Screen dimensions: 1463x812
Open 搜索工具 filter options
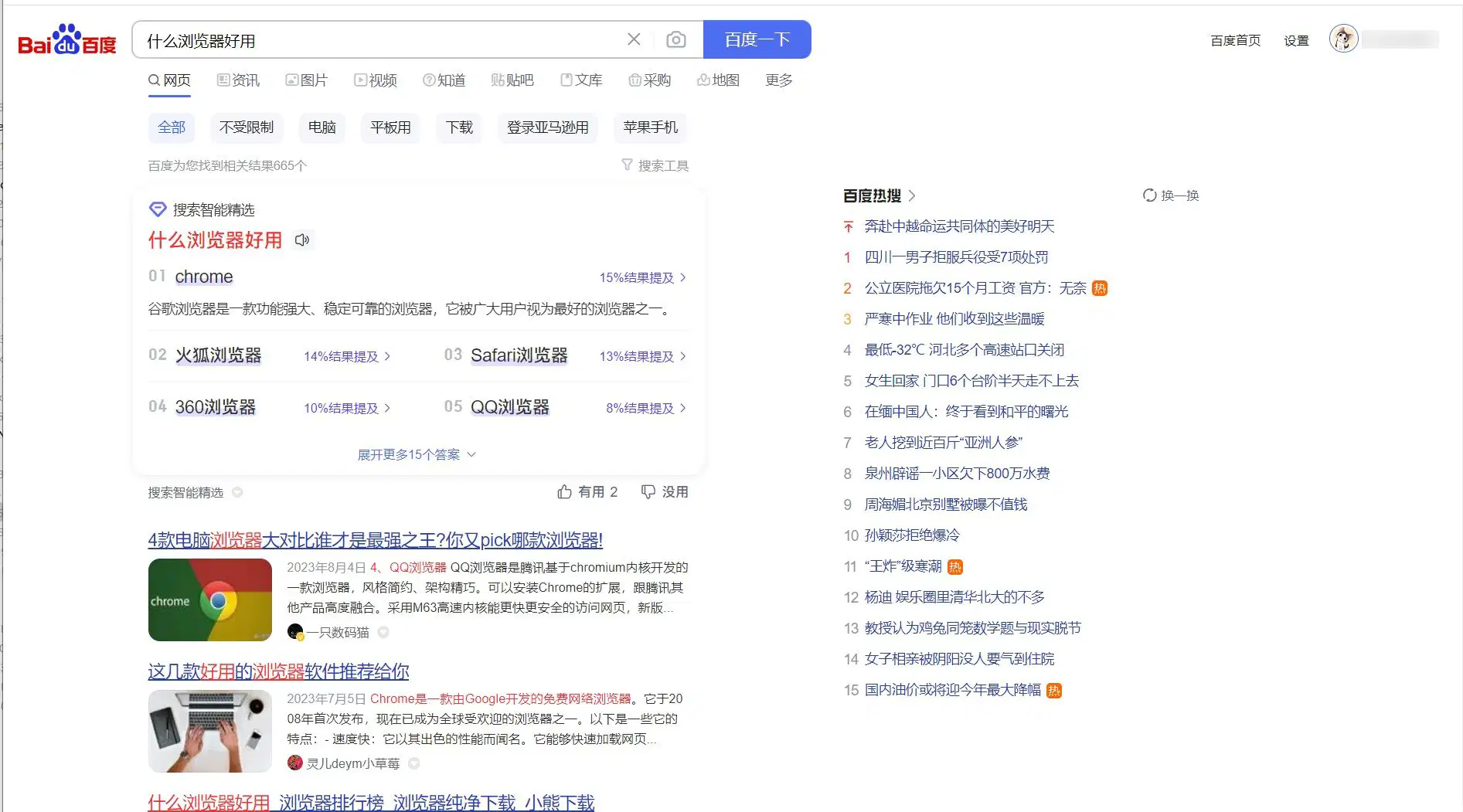tap(655, 165)
